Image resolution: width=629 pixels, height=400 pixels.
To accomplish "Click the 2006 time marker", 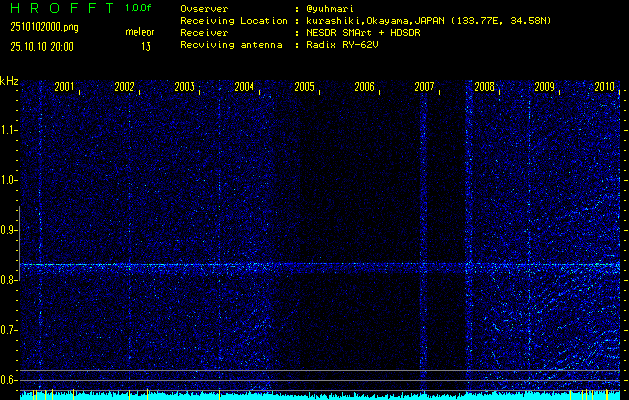I will (x=364, y=87).
